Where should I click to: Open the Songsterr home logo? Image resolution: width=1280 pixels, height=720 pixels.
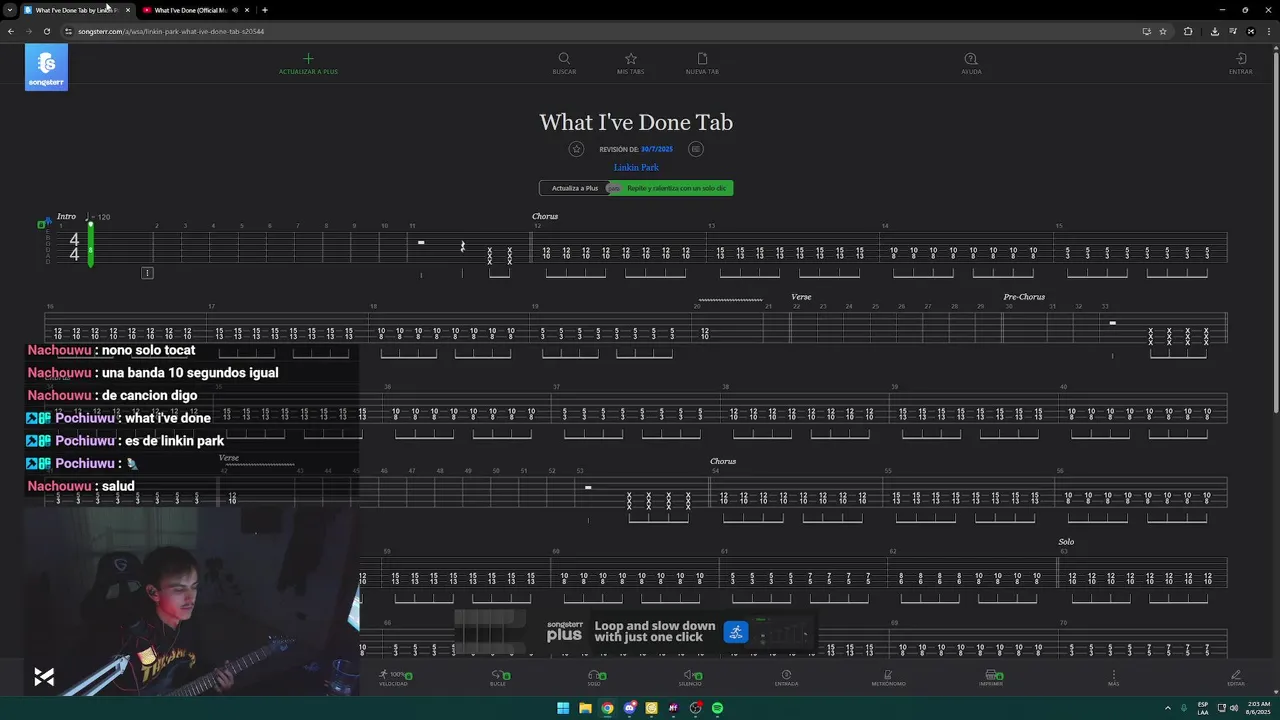pos(46,68)
